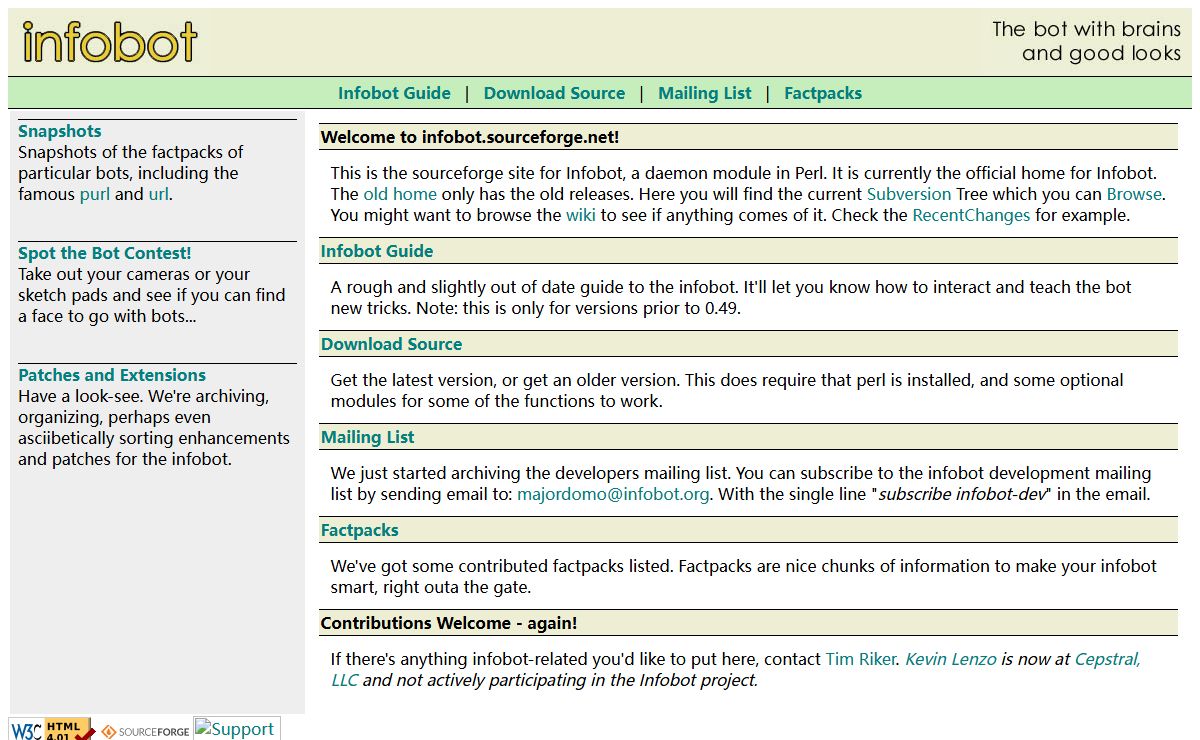The width and height of the screenshot is (1200, 740).
Task: Open Factpacks in top navigation
Action: coord(822,93)
